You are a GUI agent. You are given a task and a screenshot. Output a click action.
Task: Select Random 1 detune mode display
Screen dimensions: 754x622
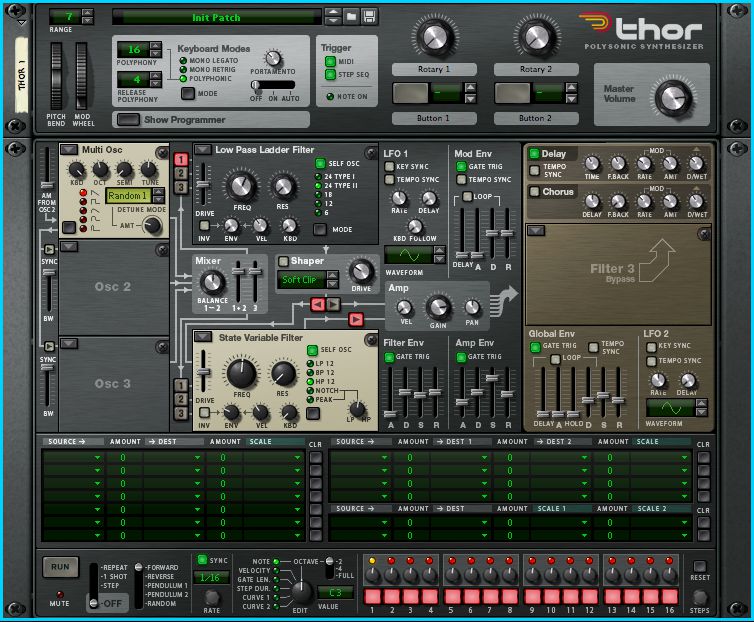click(128, 196)
